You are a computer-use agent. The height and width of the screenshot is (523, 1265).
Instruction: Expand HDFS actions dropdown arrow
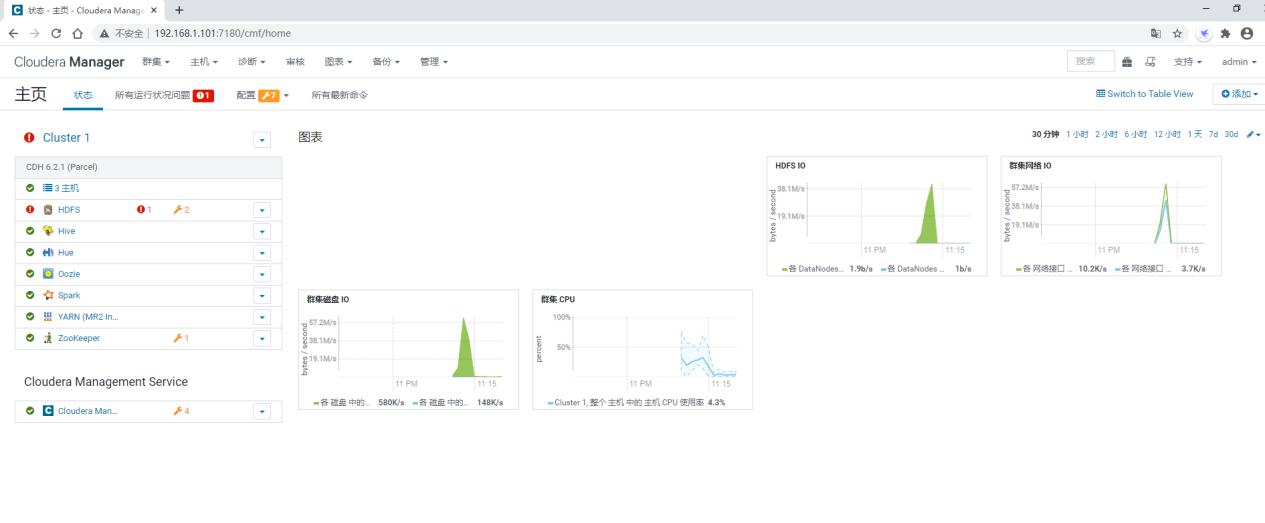(262, 210)
